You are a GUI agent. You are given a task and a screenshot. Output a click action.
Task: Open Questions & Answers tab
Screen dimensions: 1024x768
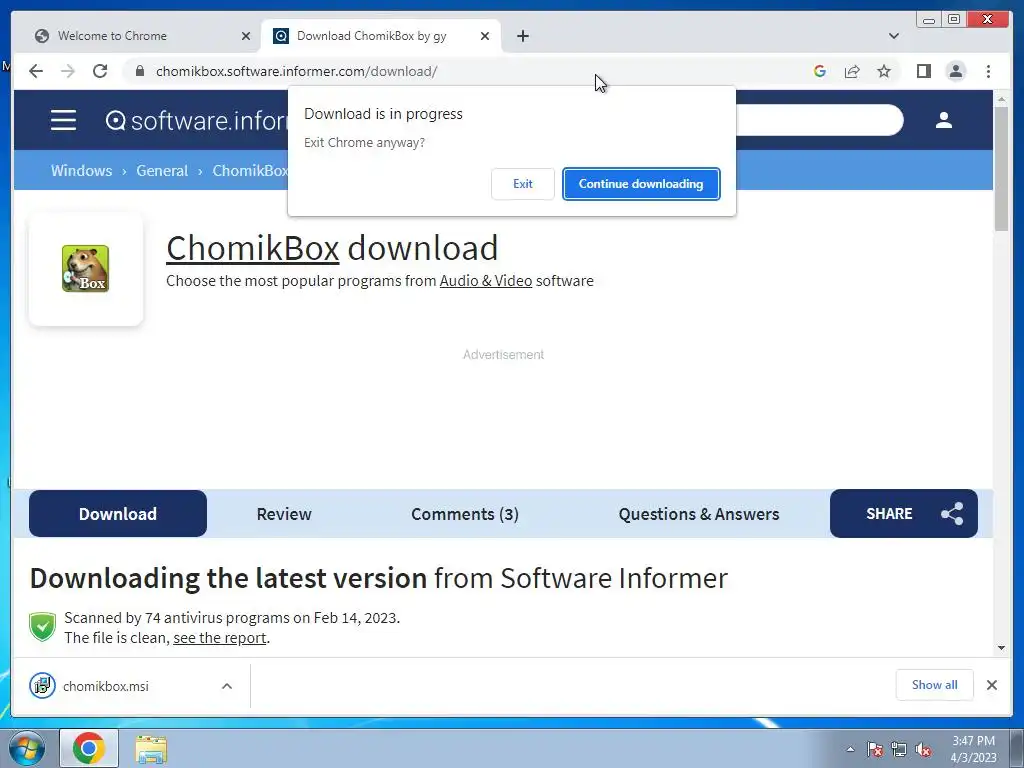coord(699,514)
